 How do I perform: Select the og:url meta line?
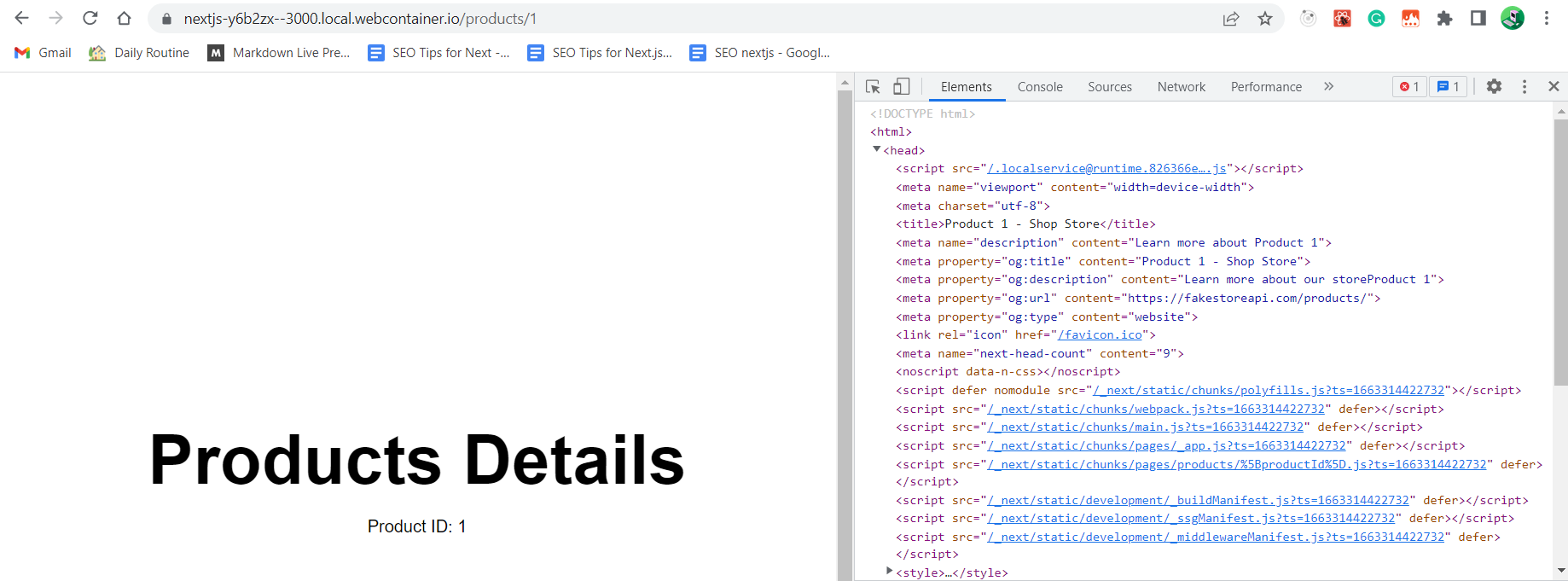click(x=1138, y=299)
